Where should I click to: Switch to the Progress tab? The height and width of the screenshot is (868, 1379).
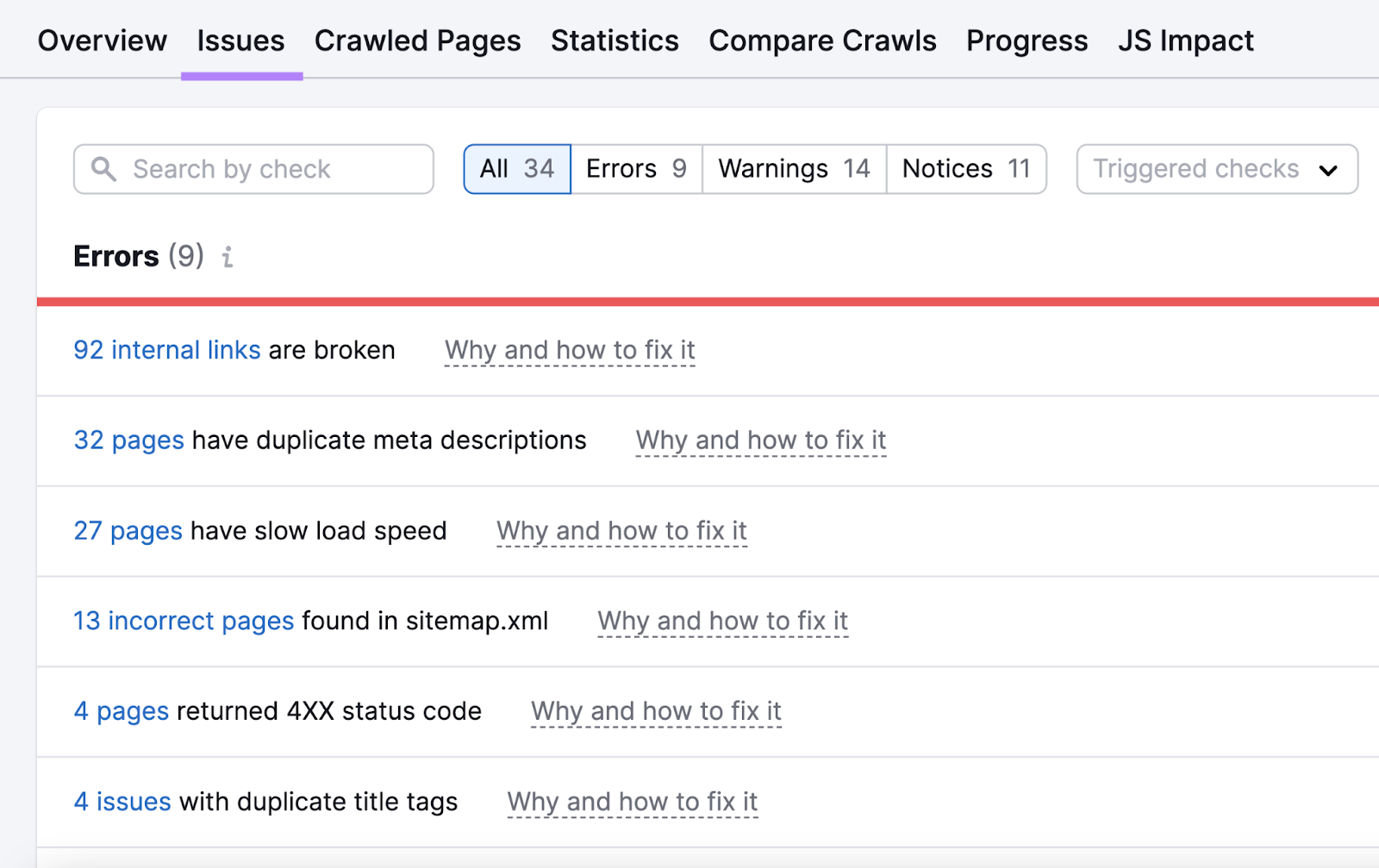(1026, 40)
